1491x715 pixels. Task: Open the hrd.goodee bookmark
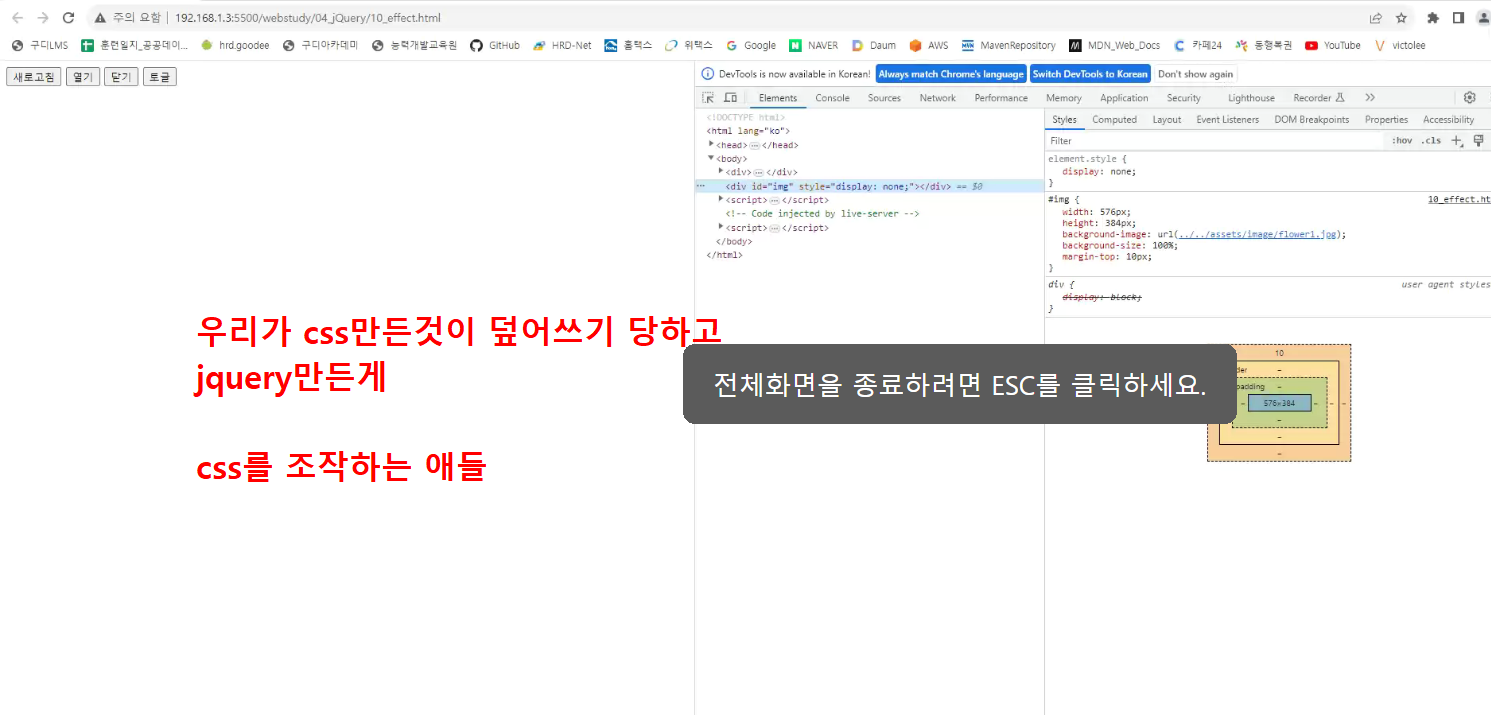click(235, 45)
